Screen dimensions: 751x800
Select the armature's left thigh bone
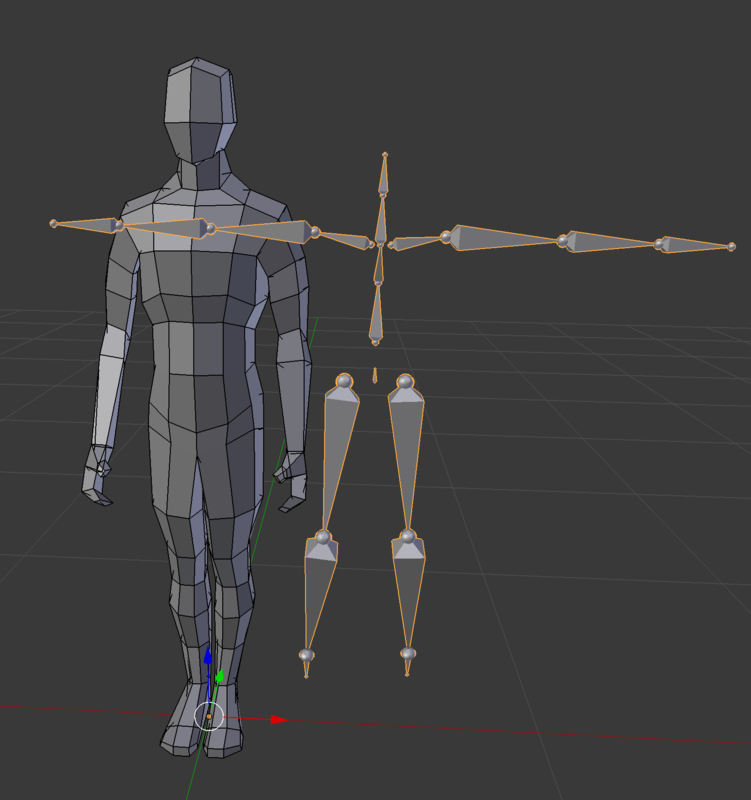click(339, 456)
